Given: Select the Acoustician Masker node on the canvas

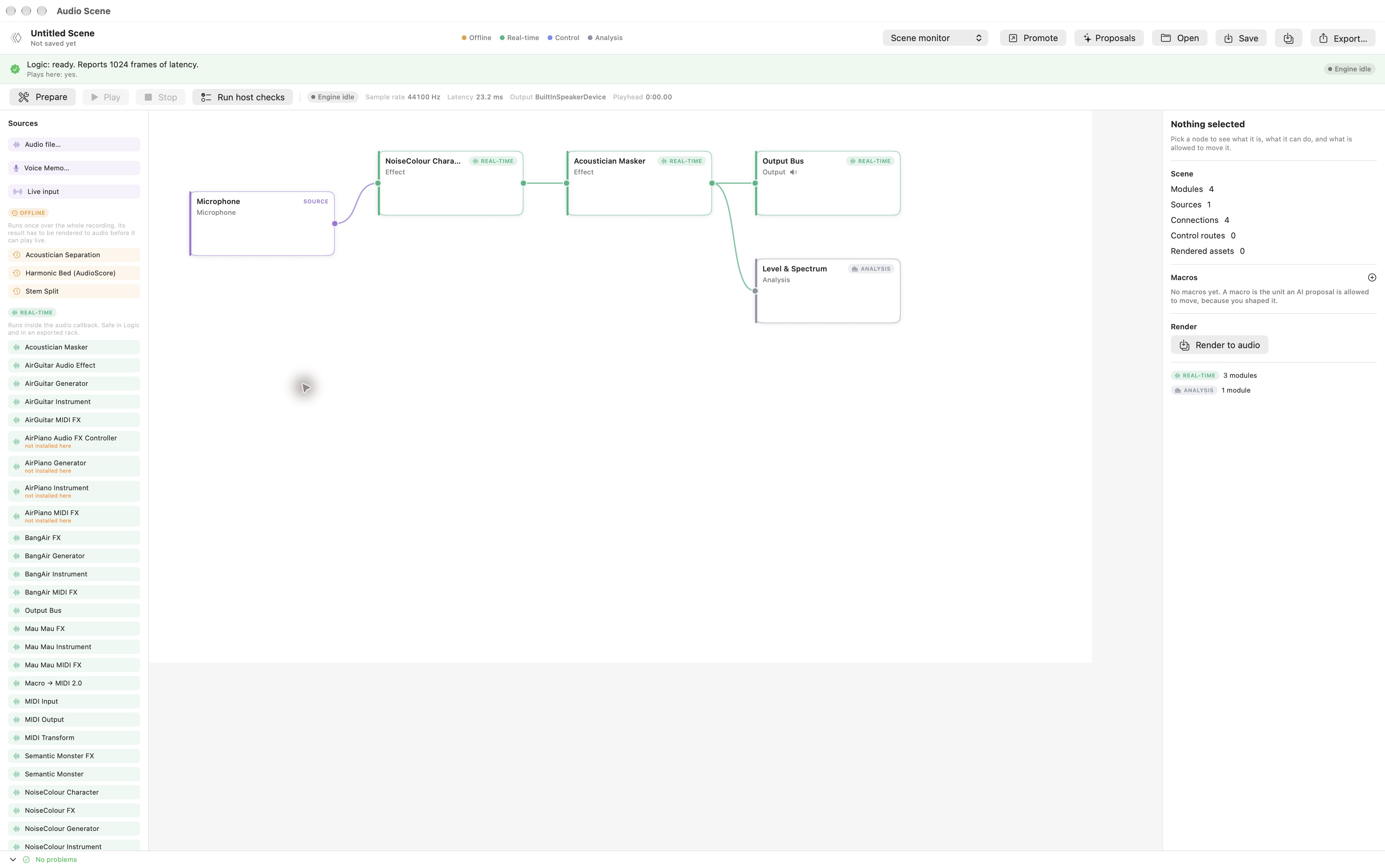Looking at the screenshot, I should (x=639, y=183).
